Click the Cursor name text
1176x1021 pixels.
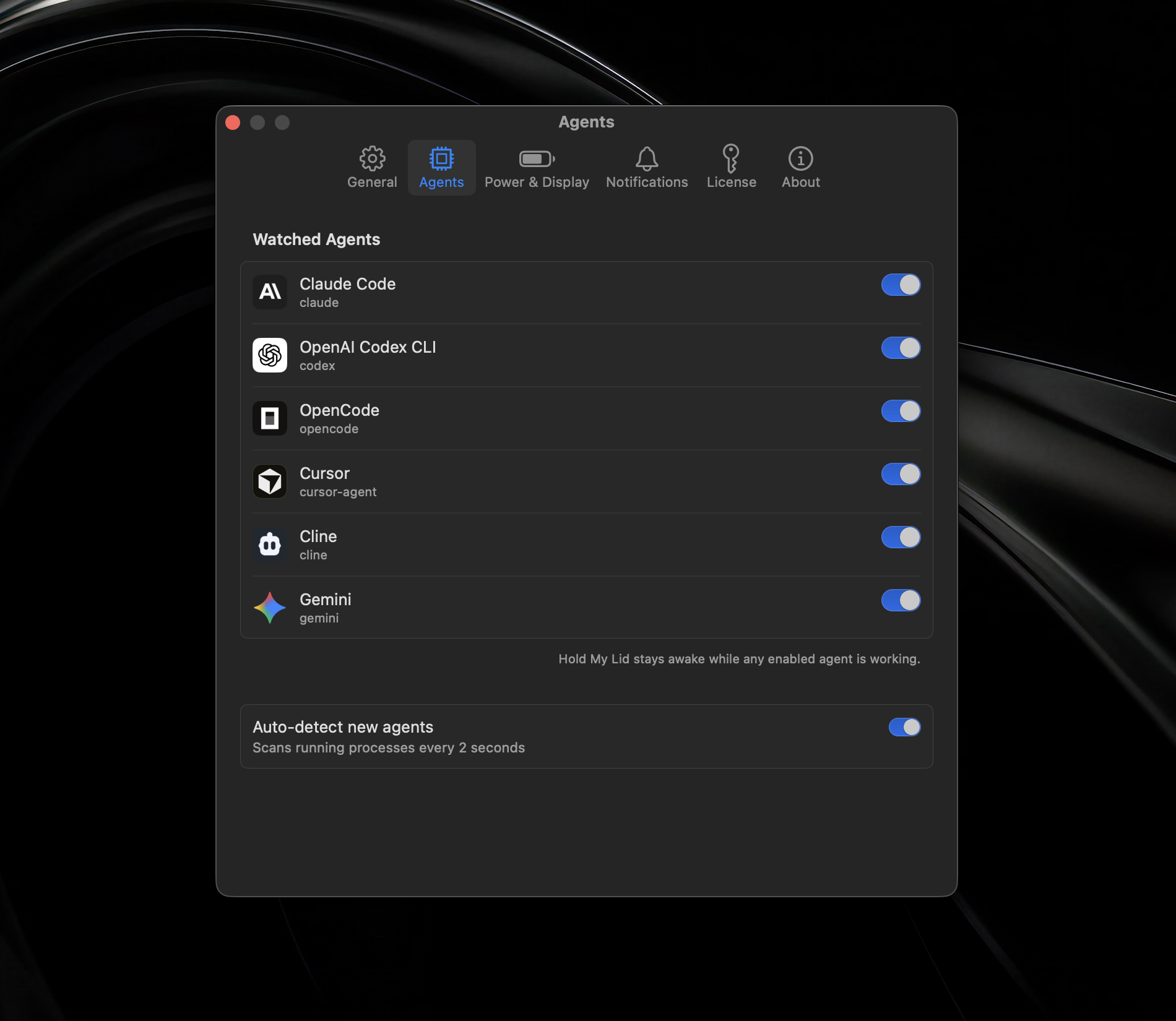324,473
